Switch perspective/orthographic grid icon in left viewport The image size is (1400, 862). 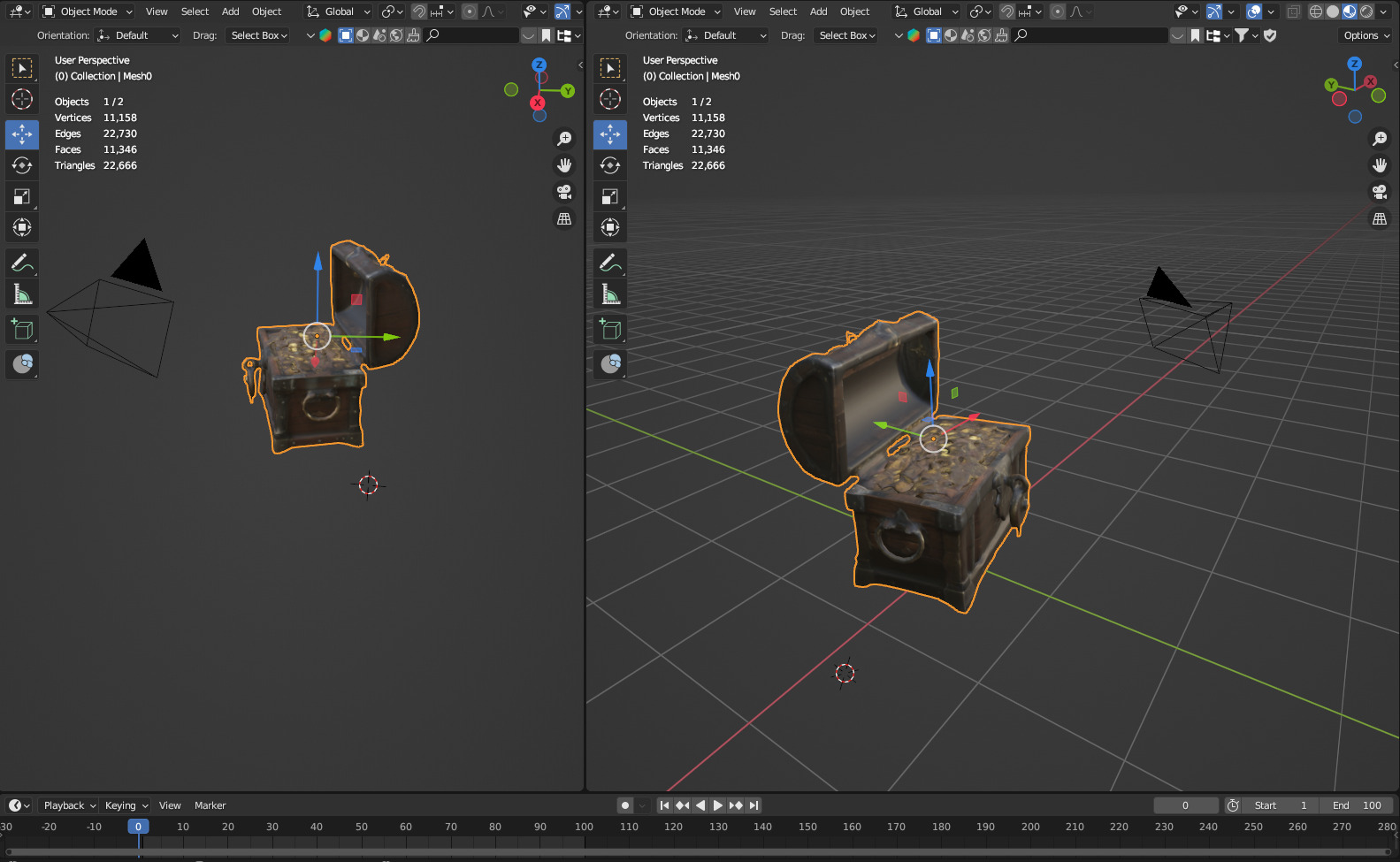coord(564,218)
